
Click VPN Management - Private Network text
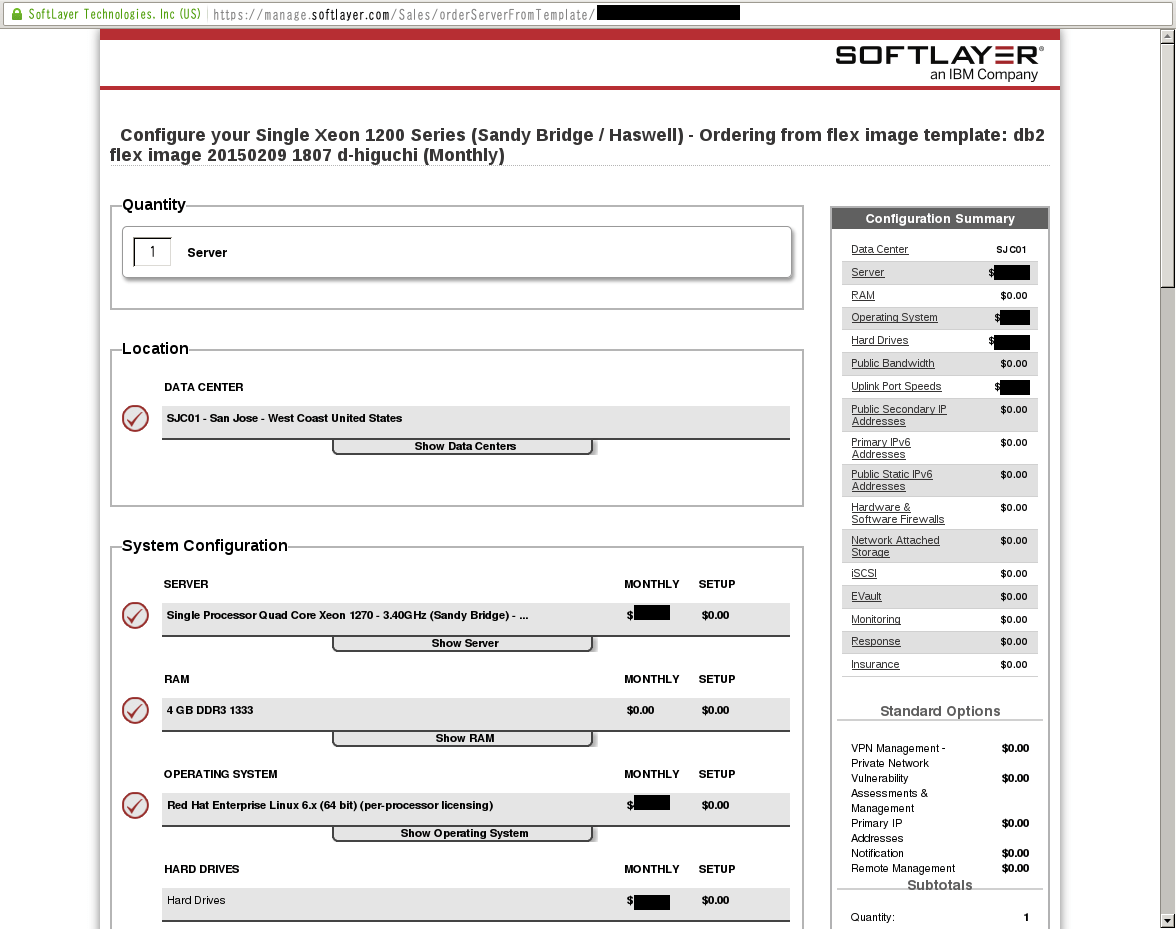pos(898,756)
